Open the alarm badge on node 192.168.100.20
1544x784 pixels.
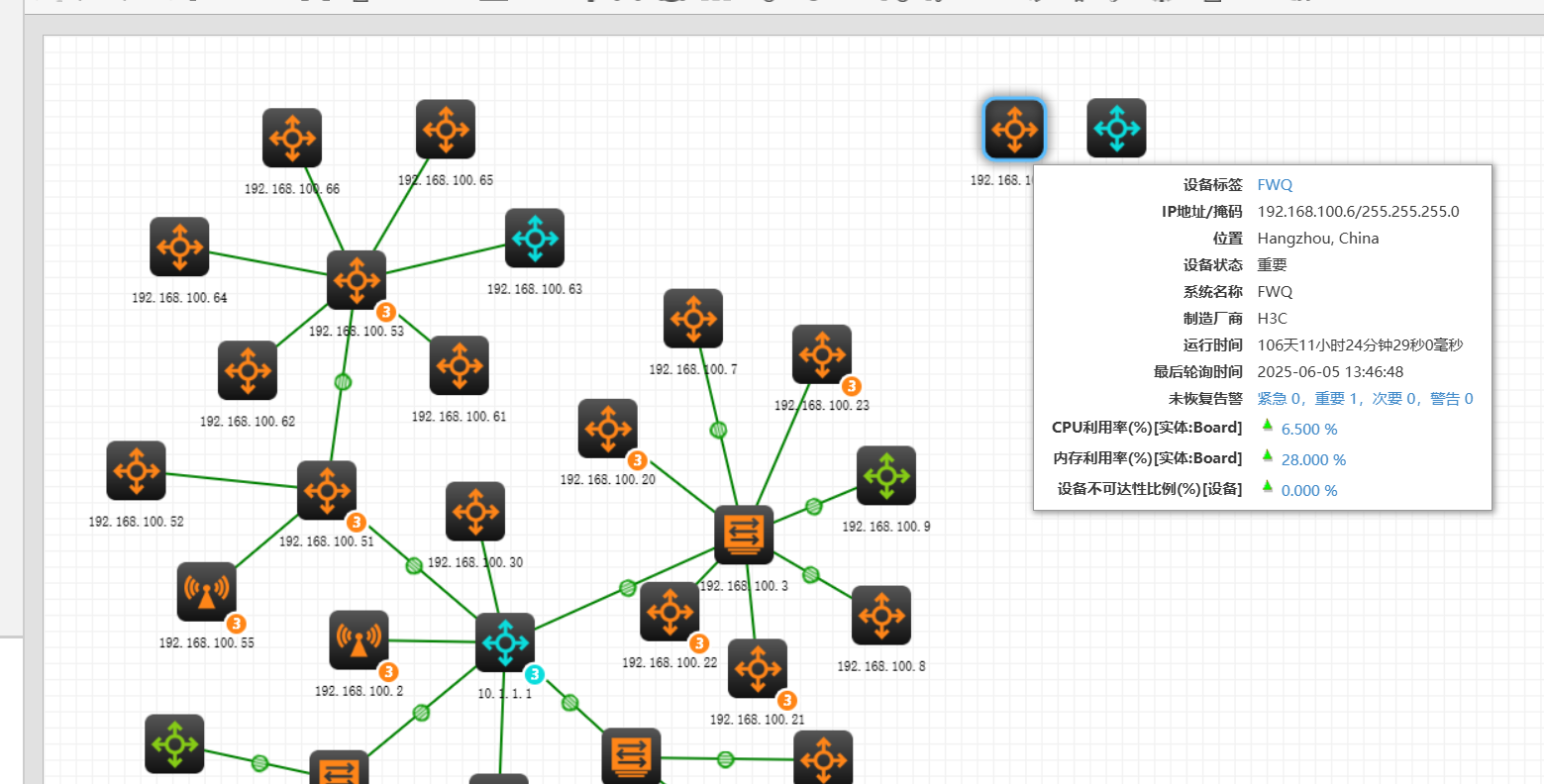pos(638,460)
